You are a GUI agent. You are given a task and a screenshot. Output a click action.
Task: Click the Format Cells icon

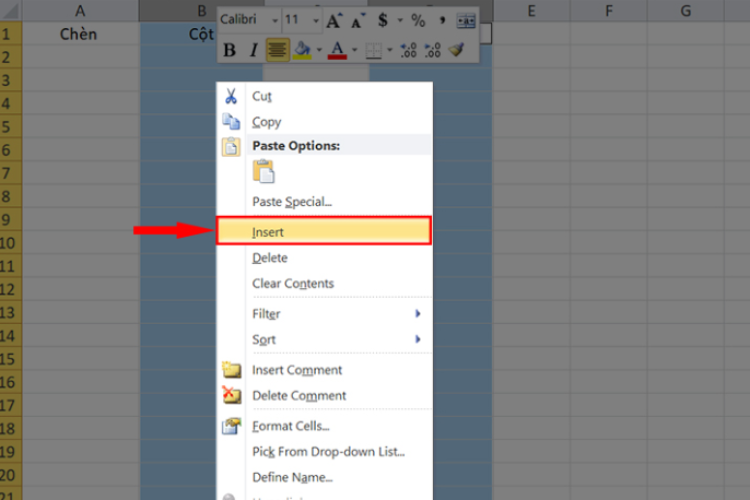coord(232,426)
